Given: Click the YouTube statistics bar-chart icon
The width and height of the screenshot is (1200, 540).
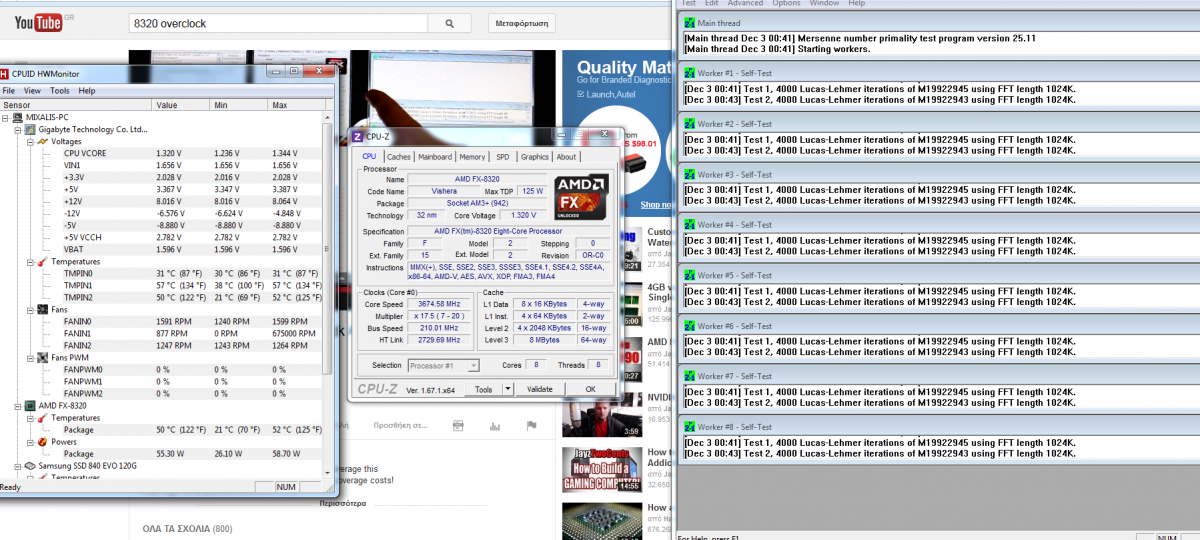Looking at the screenshot, I should click(x=494, y=425).
